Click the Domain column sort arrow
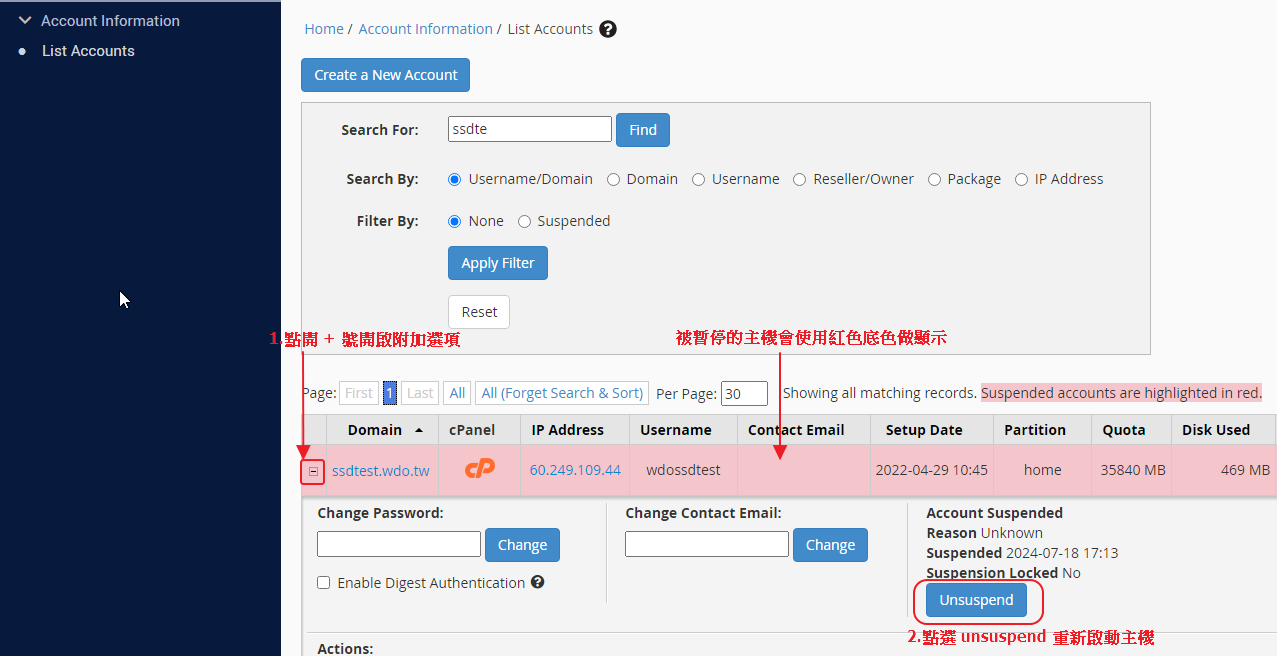This screenshot has height=656, width=1277. (x=418, y=430)
